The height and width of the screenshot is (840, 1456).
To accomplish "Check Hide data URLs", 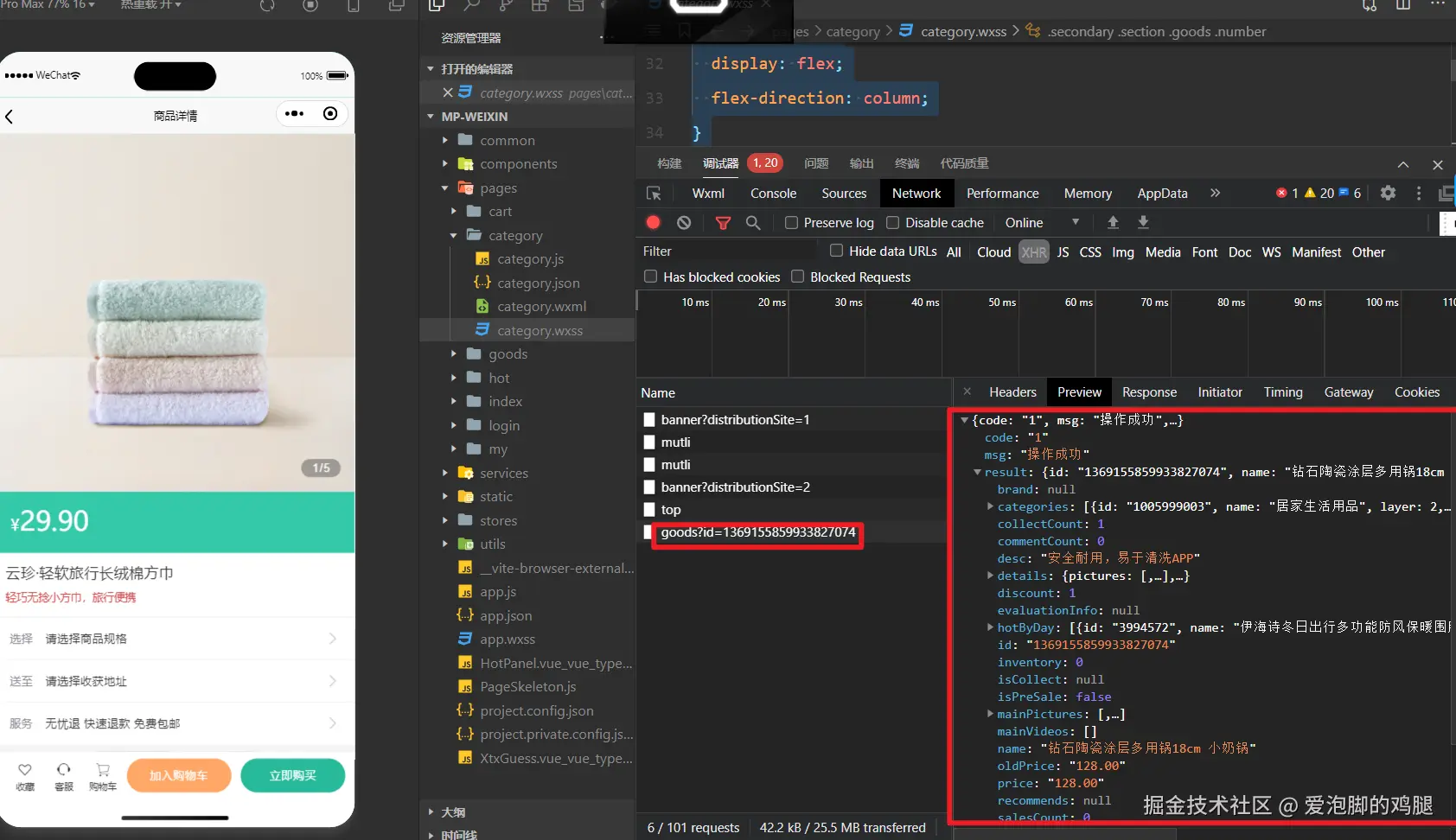I will 836,251.
